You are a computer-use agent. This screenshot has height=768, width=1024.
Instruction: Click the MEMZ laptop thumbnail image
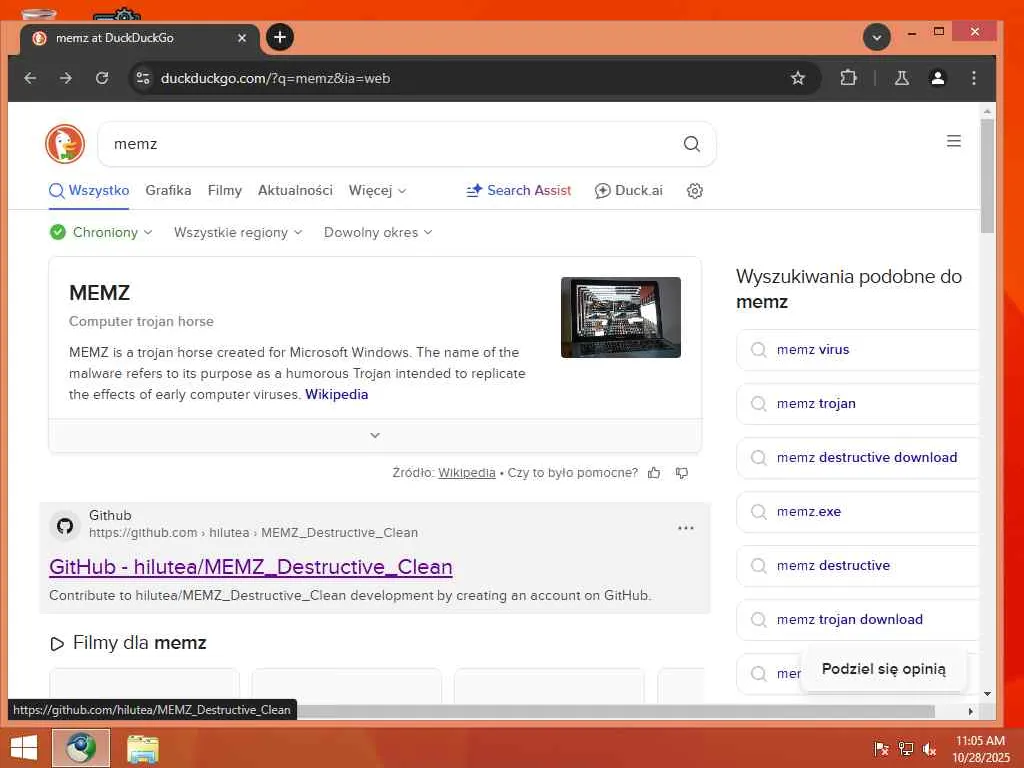tap(620, 317)
